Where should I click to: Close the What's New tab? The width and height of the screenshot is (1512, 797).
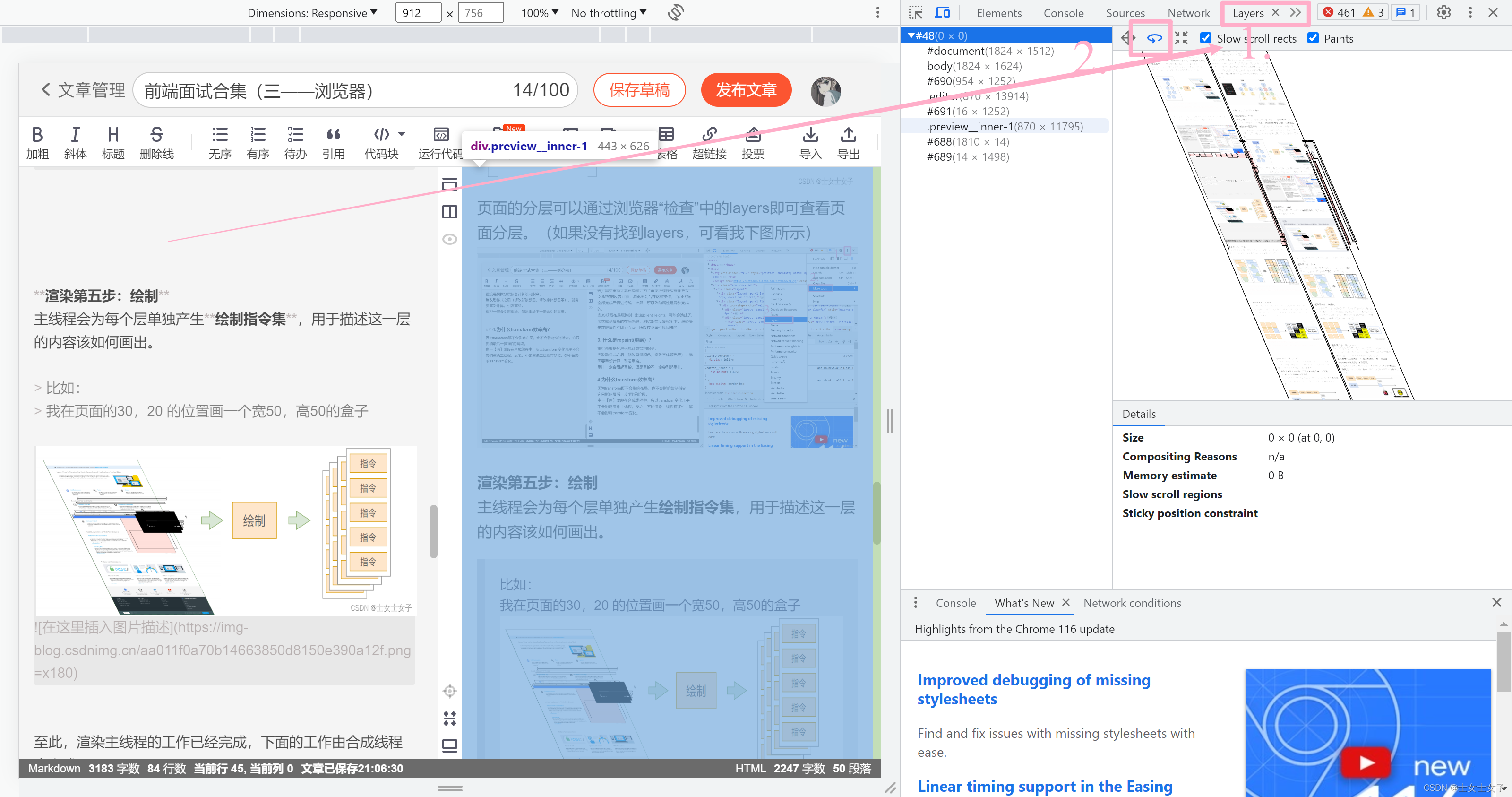pyautogui.click(x=1065, y=603)
